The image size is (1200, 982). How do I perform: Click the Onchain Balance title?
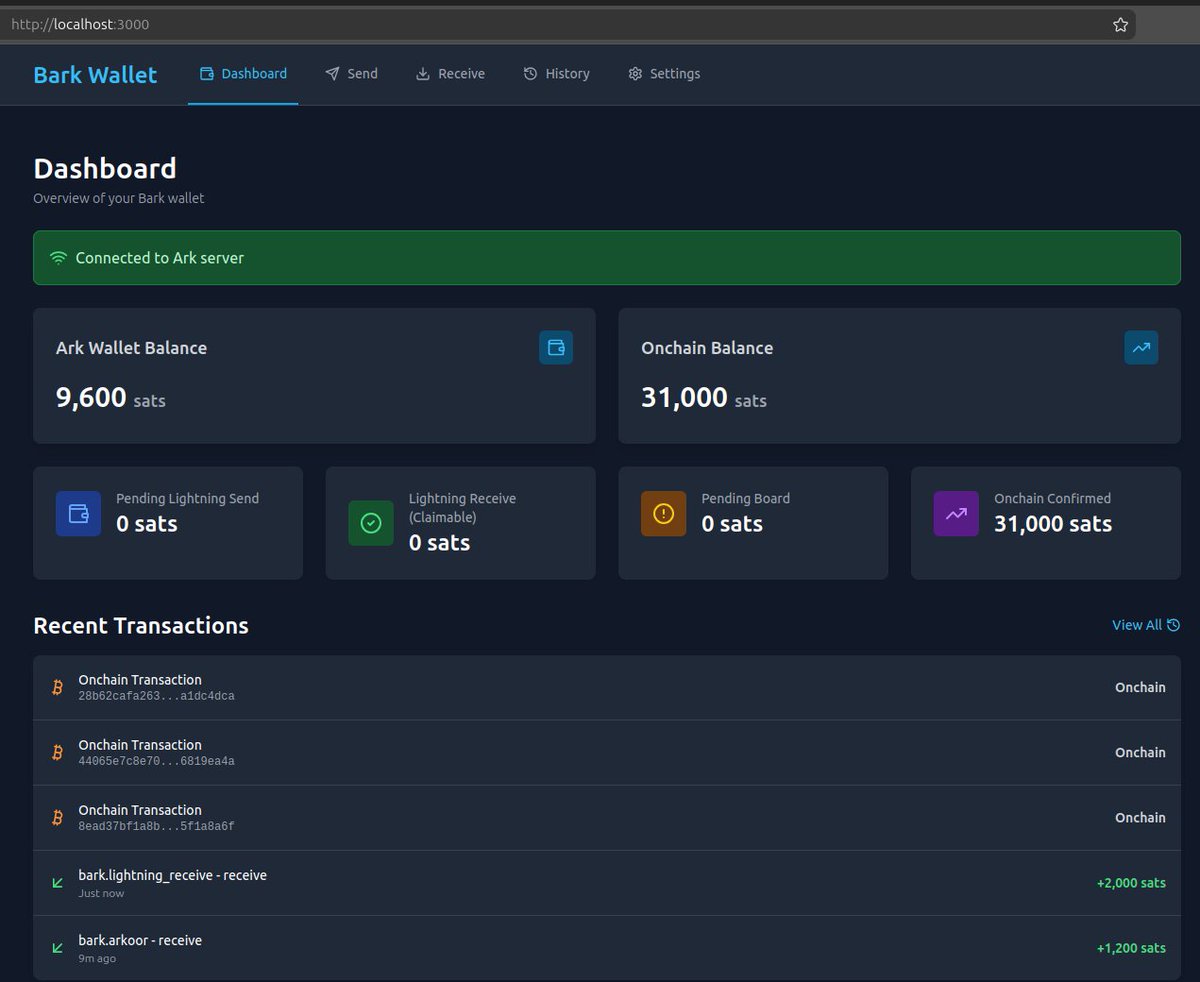(707, 348)
